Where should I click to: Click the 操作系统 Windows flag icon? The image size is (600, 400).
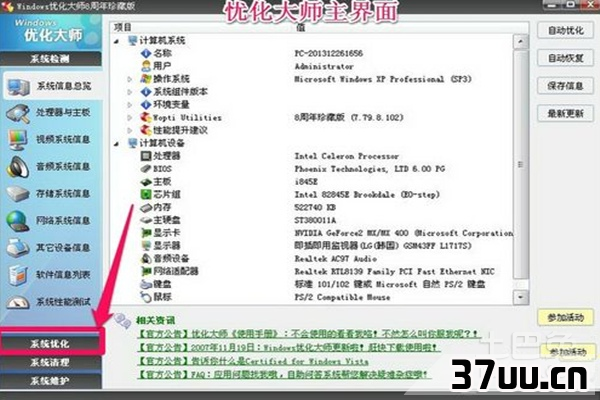point(146,79)
